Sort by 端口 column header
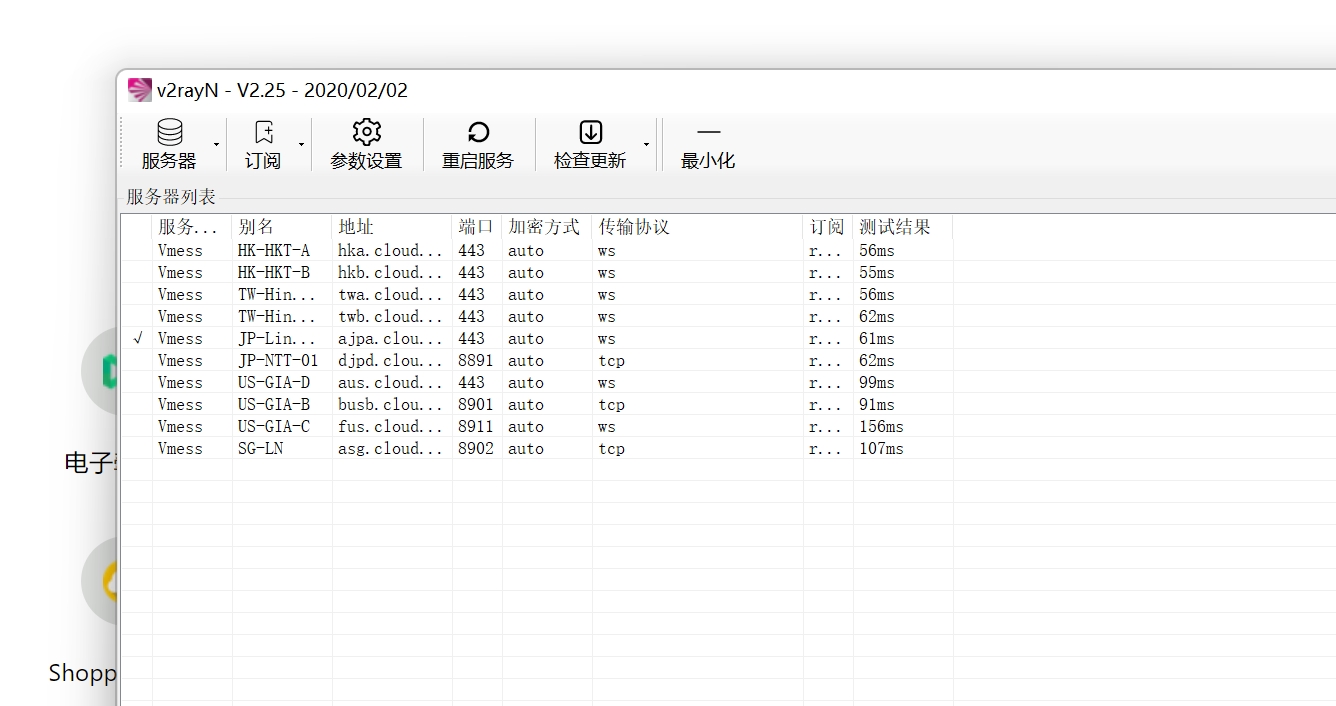 (477, 227)
